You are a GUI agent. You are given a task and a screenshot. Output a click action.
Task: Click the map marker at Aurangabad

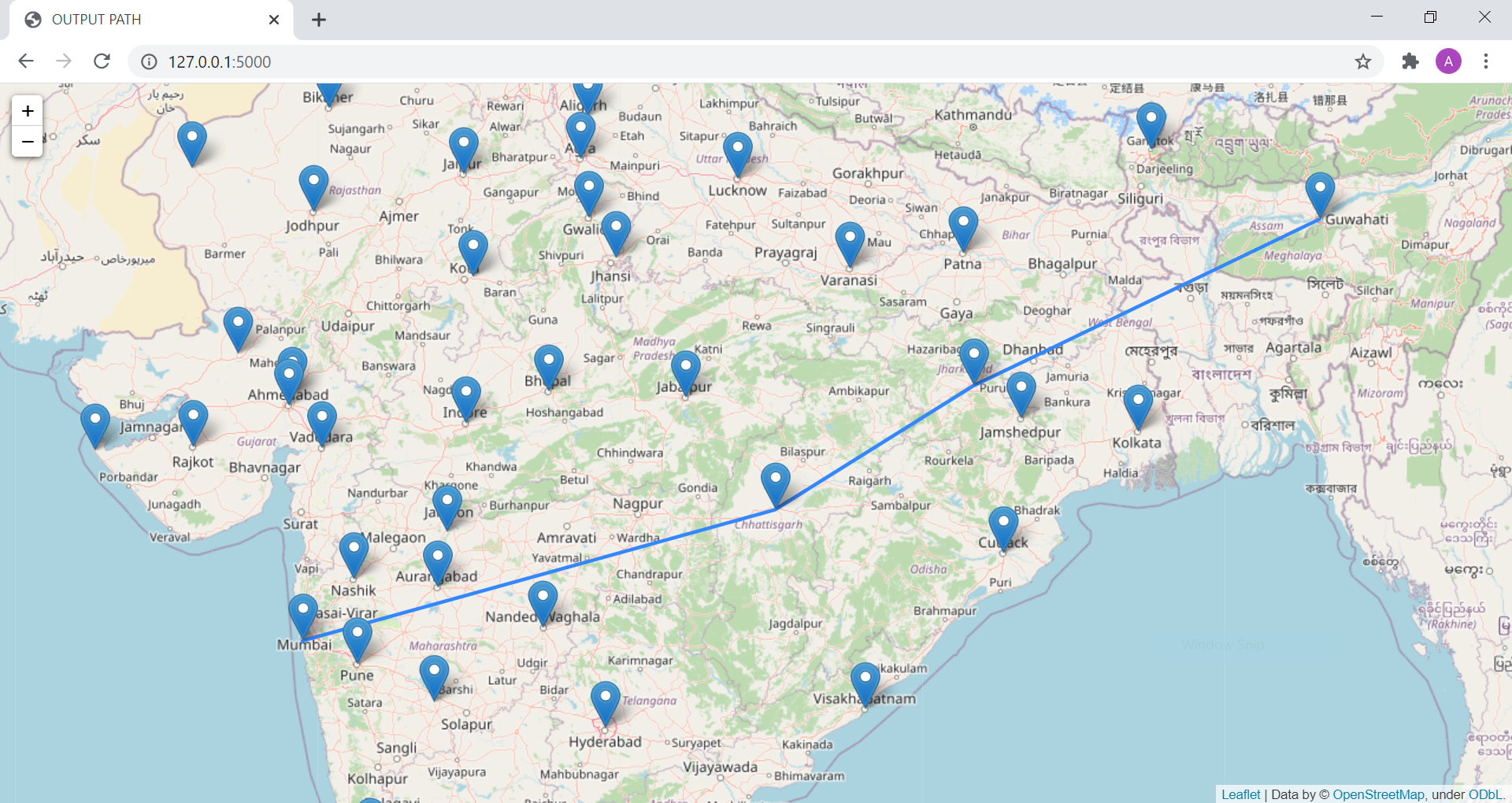click(x=438, y=564)
